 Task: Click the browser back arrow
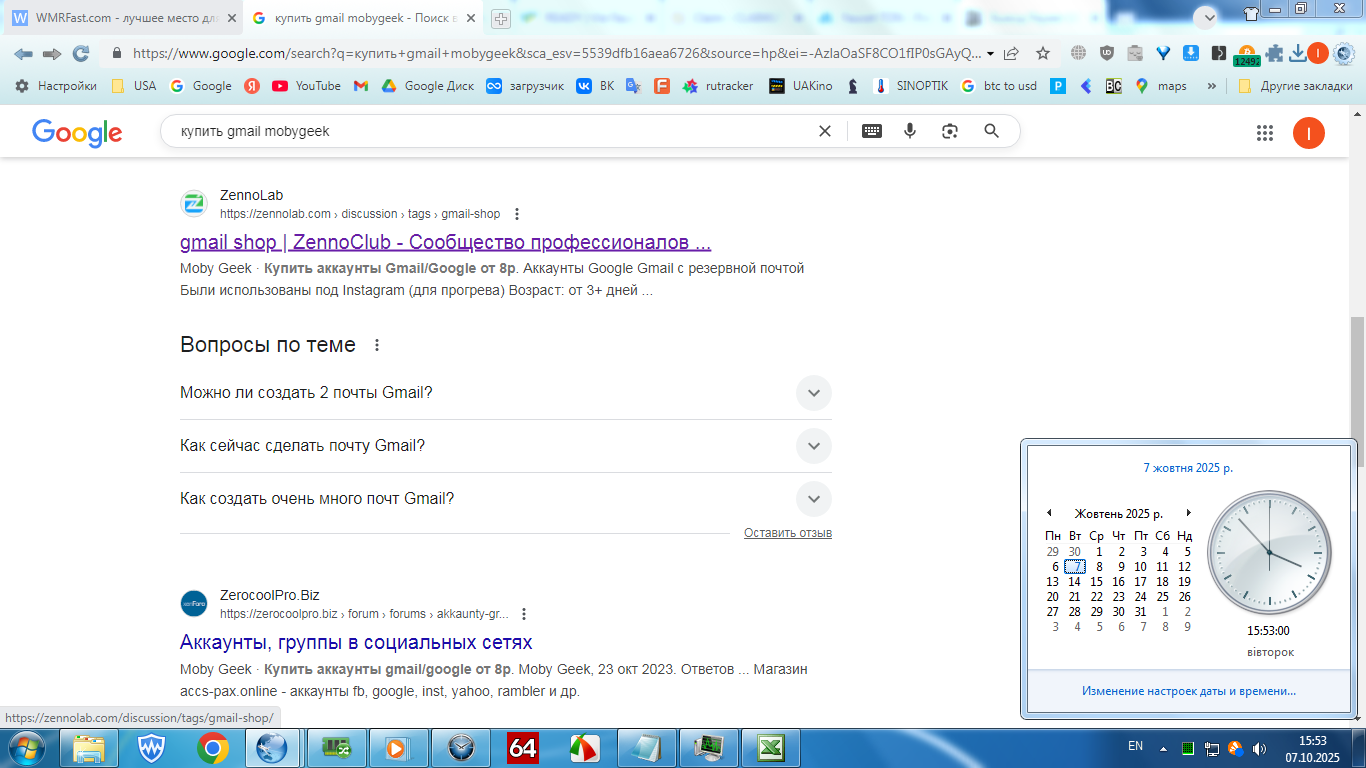click(23, 54)
